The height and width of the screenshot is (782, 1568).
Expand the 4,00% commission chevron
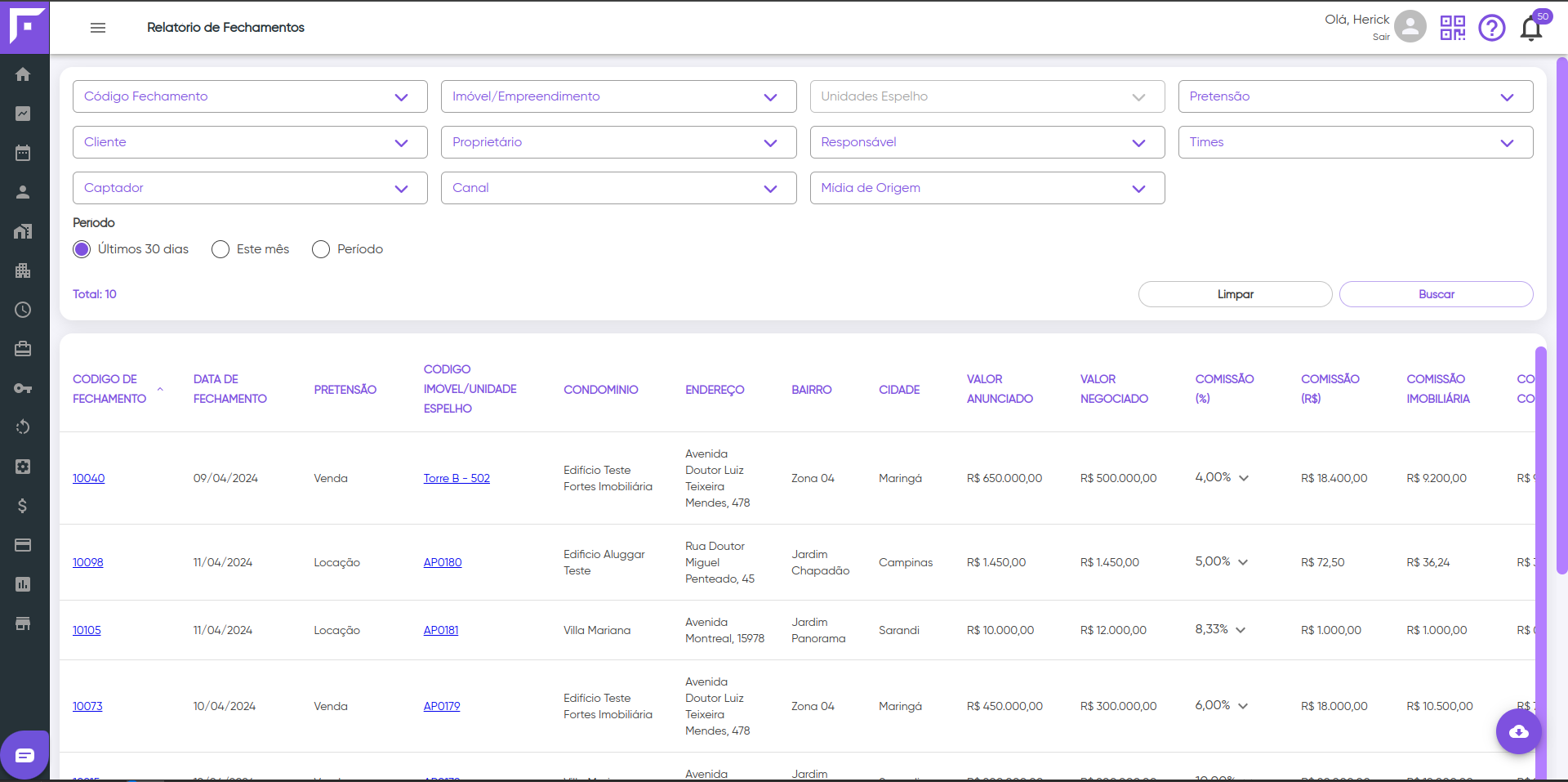[1244, 478]
